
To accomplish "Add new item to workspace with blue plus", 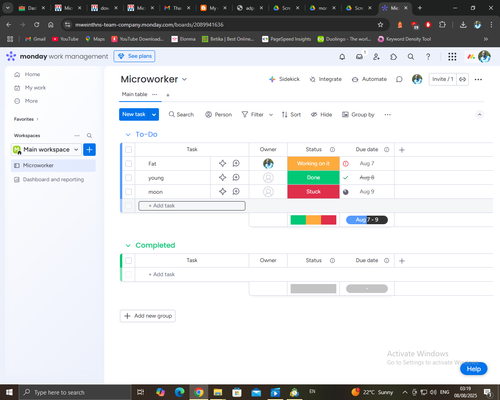I will pos(89,150).
